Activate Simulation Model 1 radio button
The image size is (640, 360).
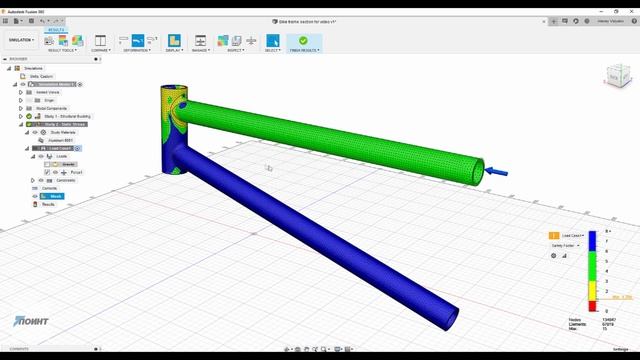point(80,84)
